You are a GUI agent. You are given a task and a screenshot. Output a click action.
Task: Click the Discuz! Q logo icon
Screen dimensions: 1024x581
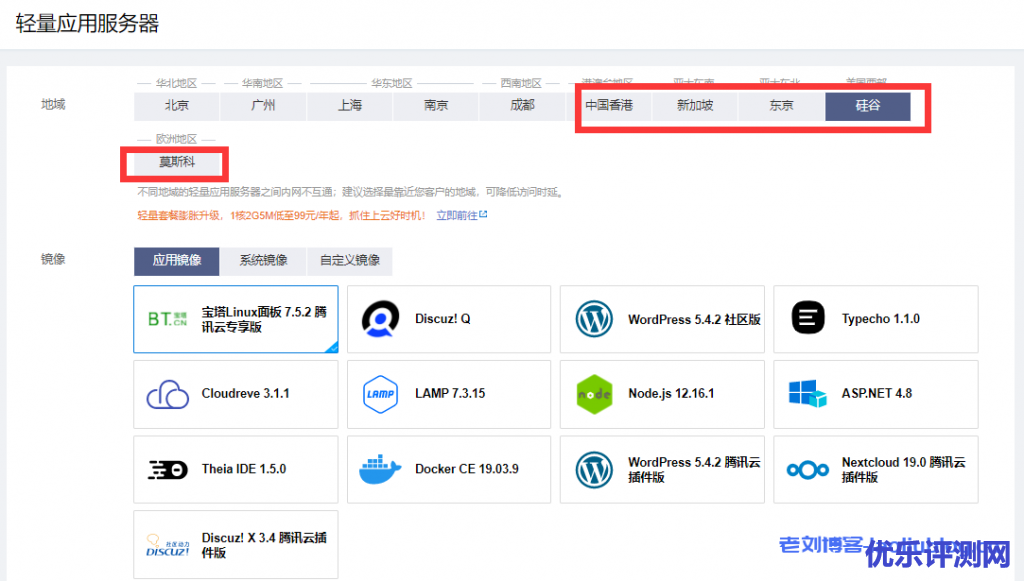[x=381, y=319]
